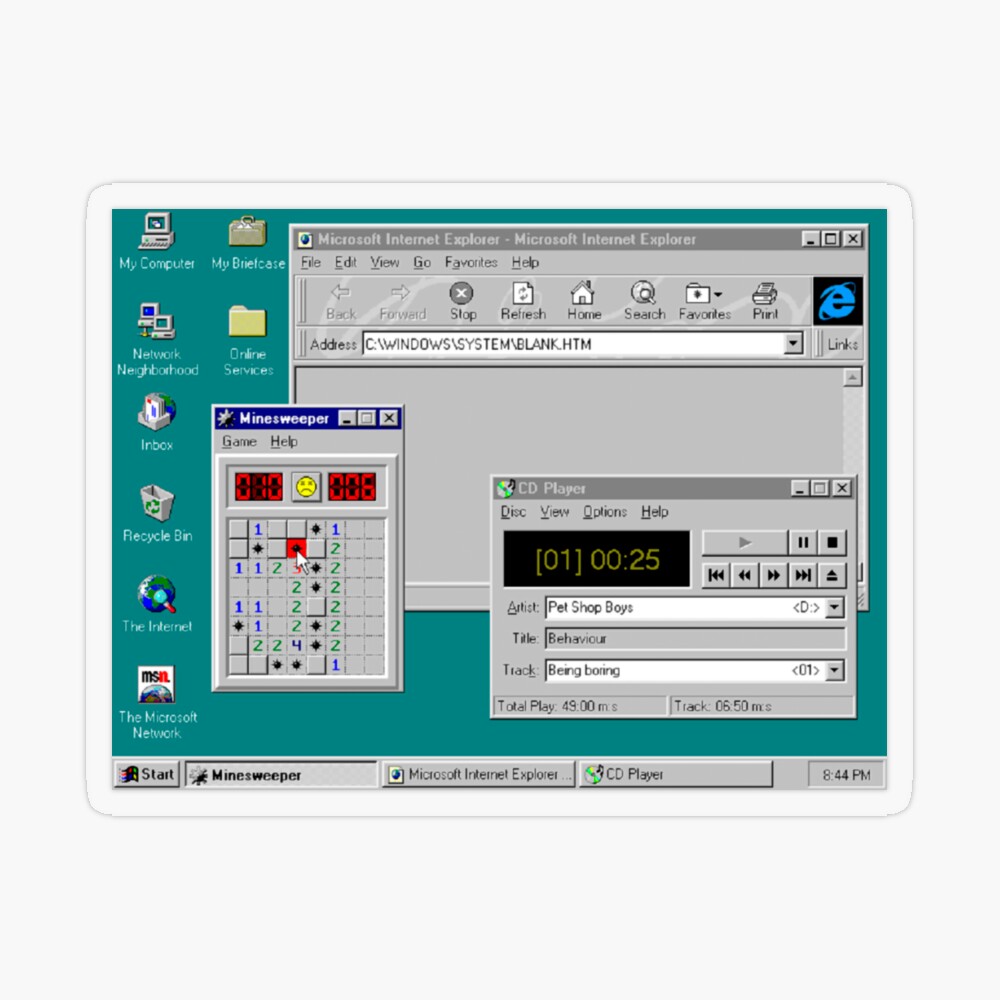
Task: Switch to Minesweeper taskbar button
Action: pyautogui.click(x=281, y=775)
